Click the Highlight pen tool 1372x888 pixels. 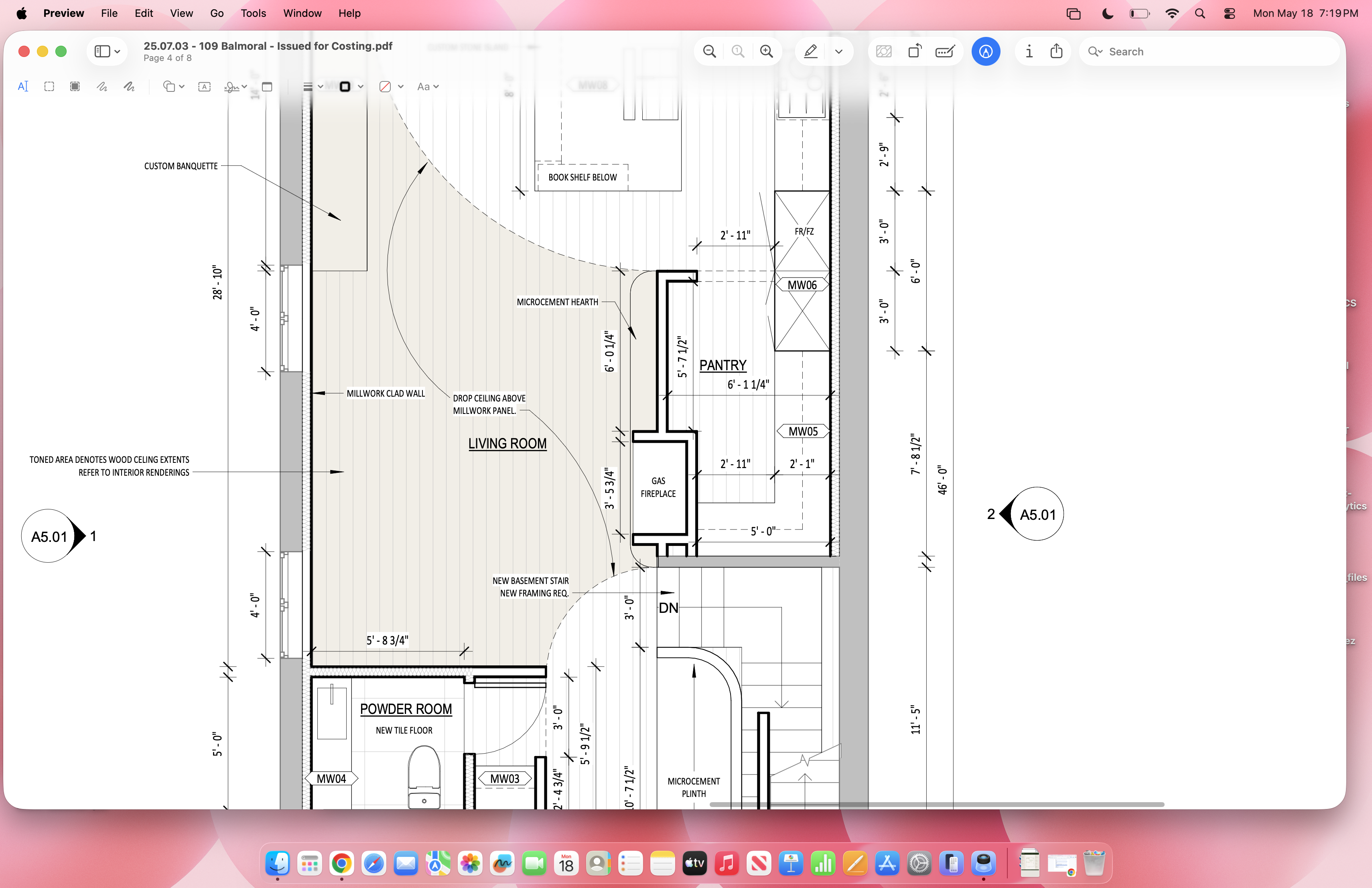click(810, 51)
